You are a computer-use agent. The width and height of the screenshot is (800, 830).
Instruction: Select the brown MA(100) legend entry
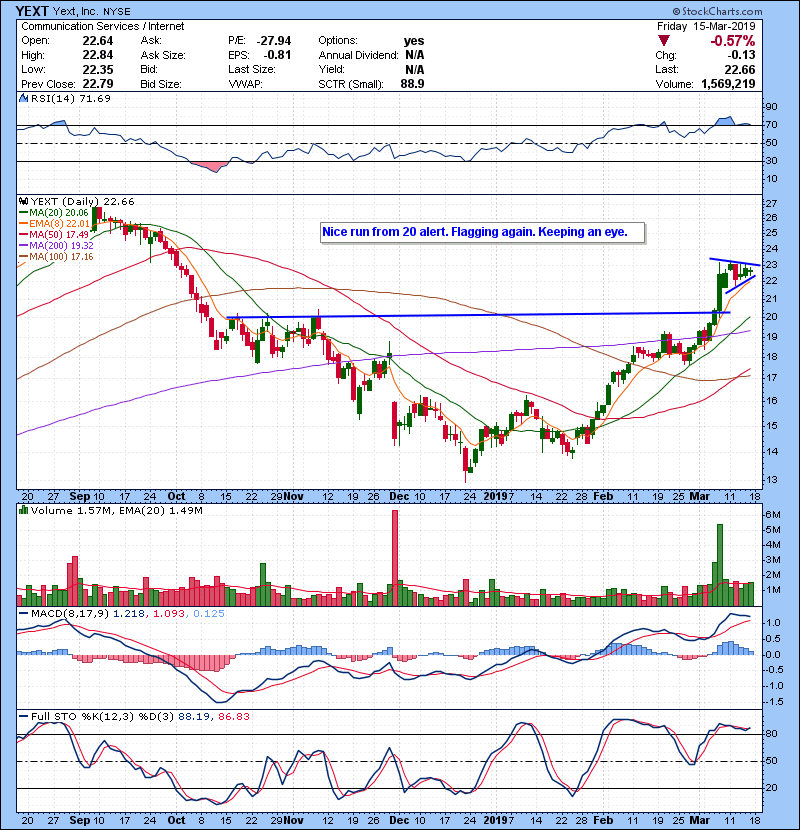tap(58, 257)
